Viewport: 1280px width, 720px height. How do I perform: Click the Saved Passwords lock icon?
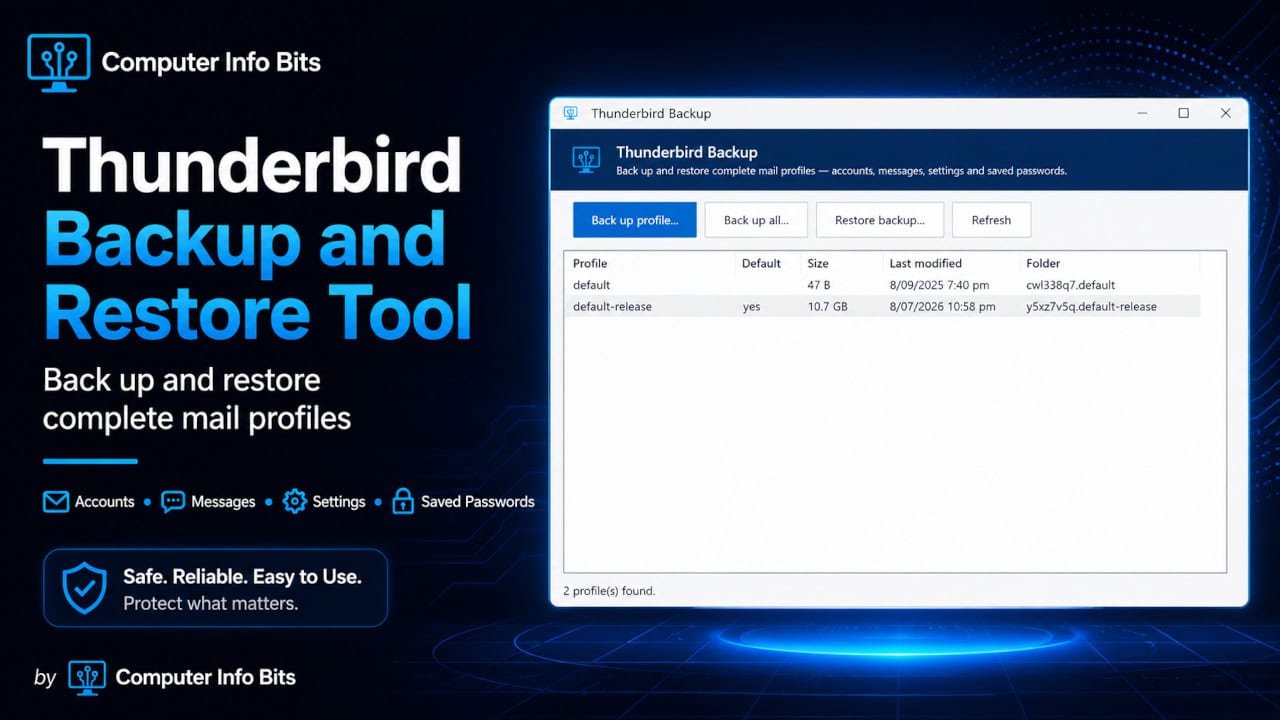pos(403,501)
